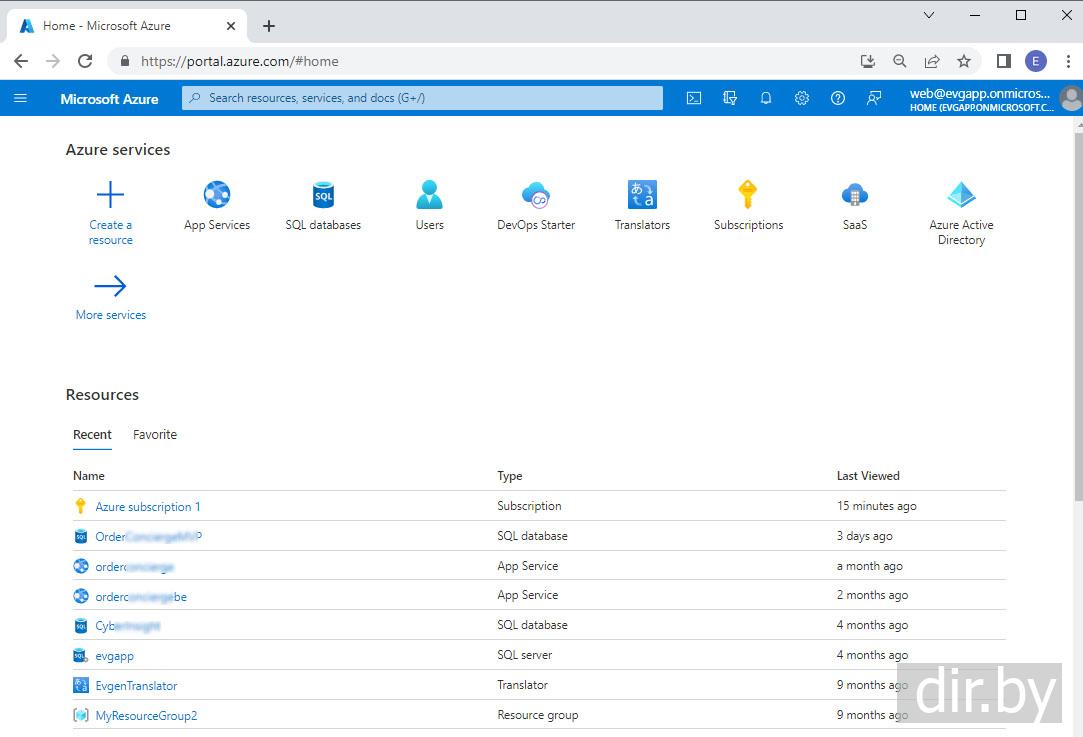Switch to the Favorite resources tab
1083x737 pixels.
point(155,434)
